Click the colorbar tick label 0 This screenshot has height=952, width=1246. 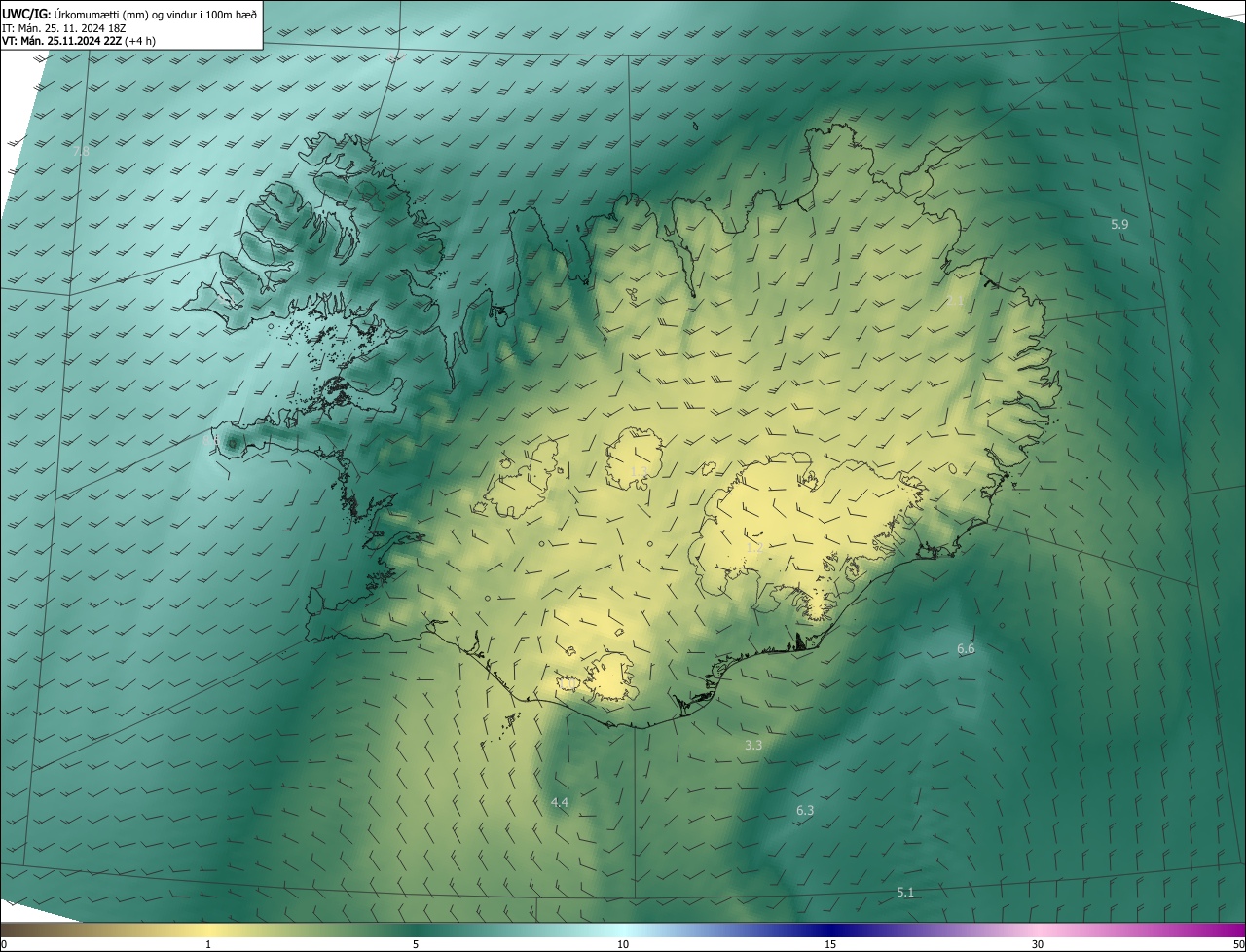[x=3, y=944]
